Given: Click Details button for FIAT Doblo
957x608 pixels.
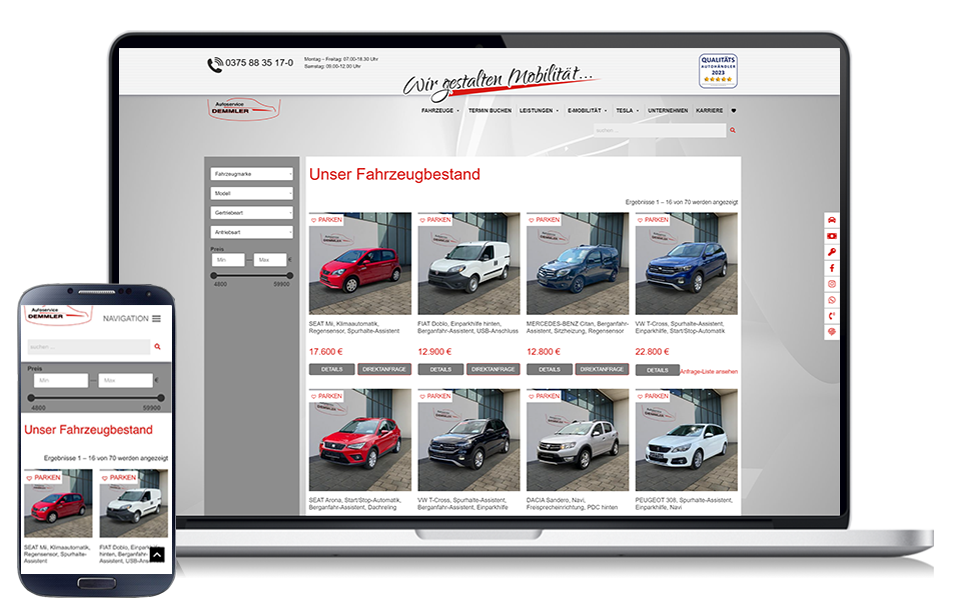Looking at the screenshot, I should (x=441, y=369).
